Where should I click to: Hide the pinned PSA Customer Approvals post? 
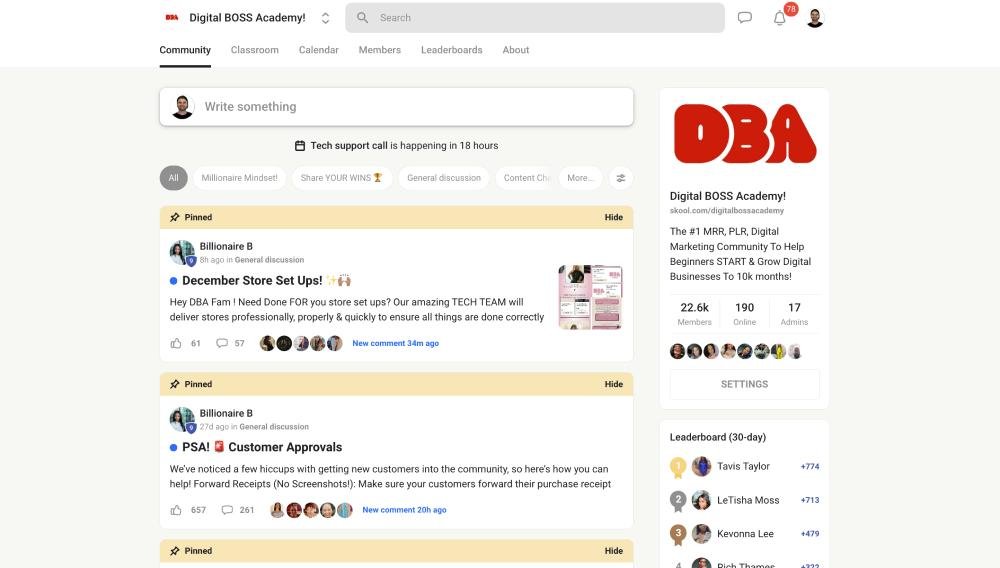click(x=614, y=384)
